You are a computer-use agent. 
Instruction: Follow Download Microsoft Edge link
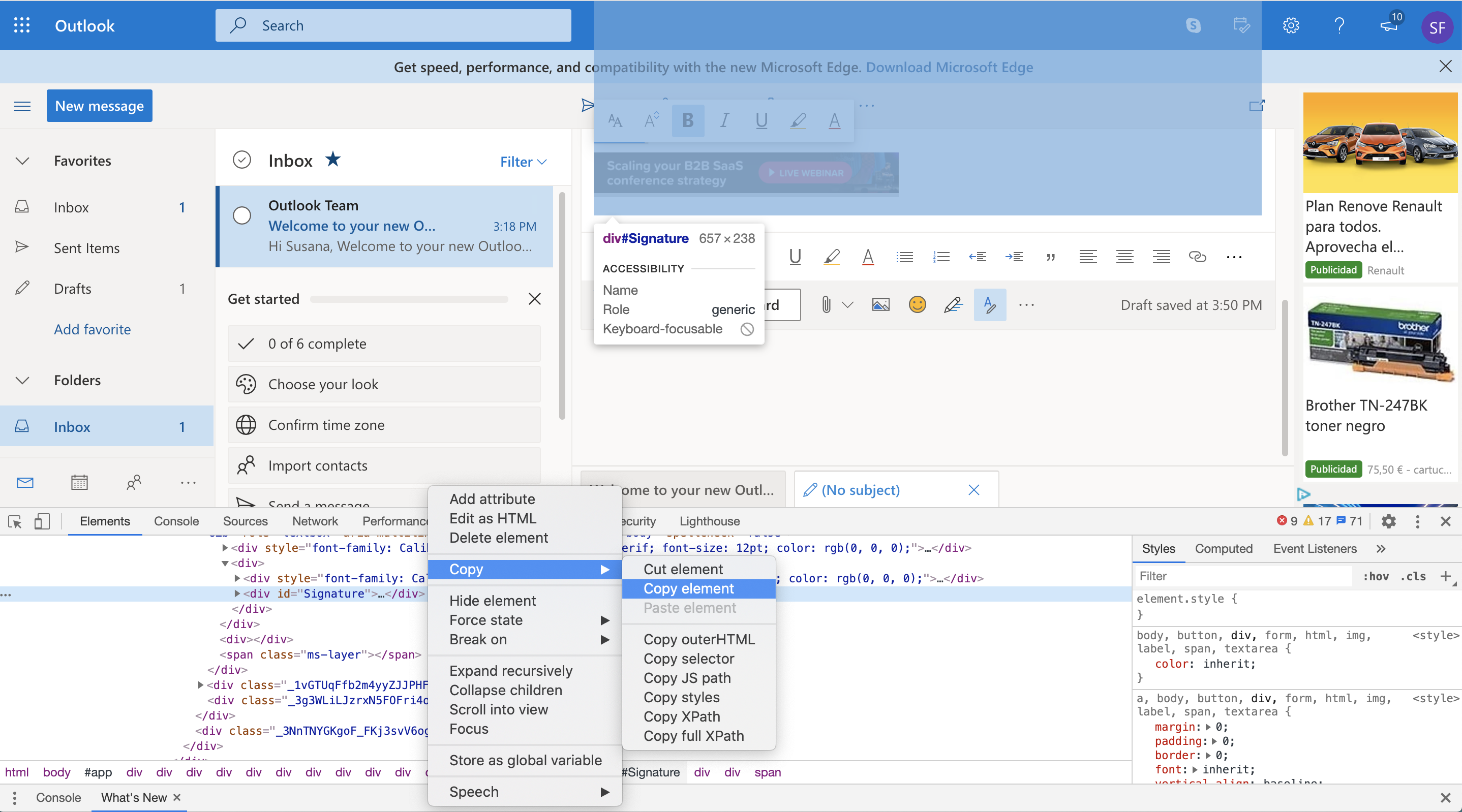(x=949, y=68)
